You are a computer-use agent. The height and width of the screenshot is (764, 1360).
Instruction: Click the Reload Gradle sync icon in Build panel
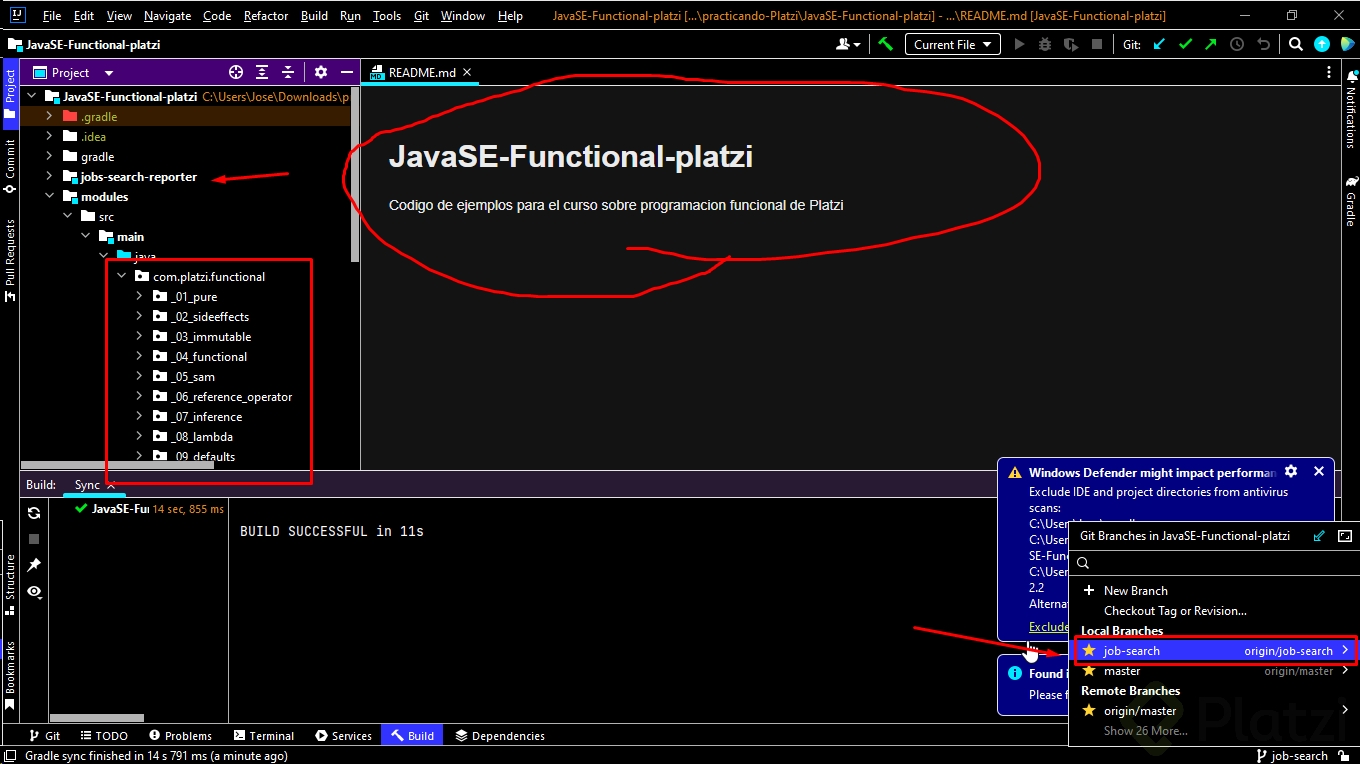click(34, 513)
